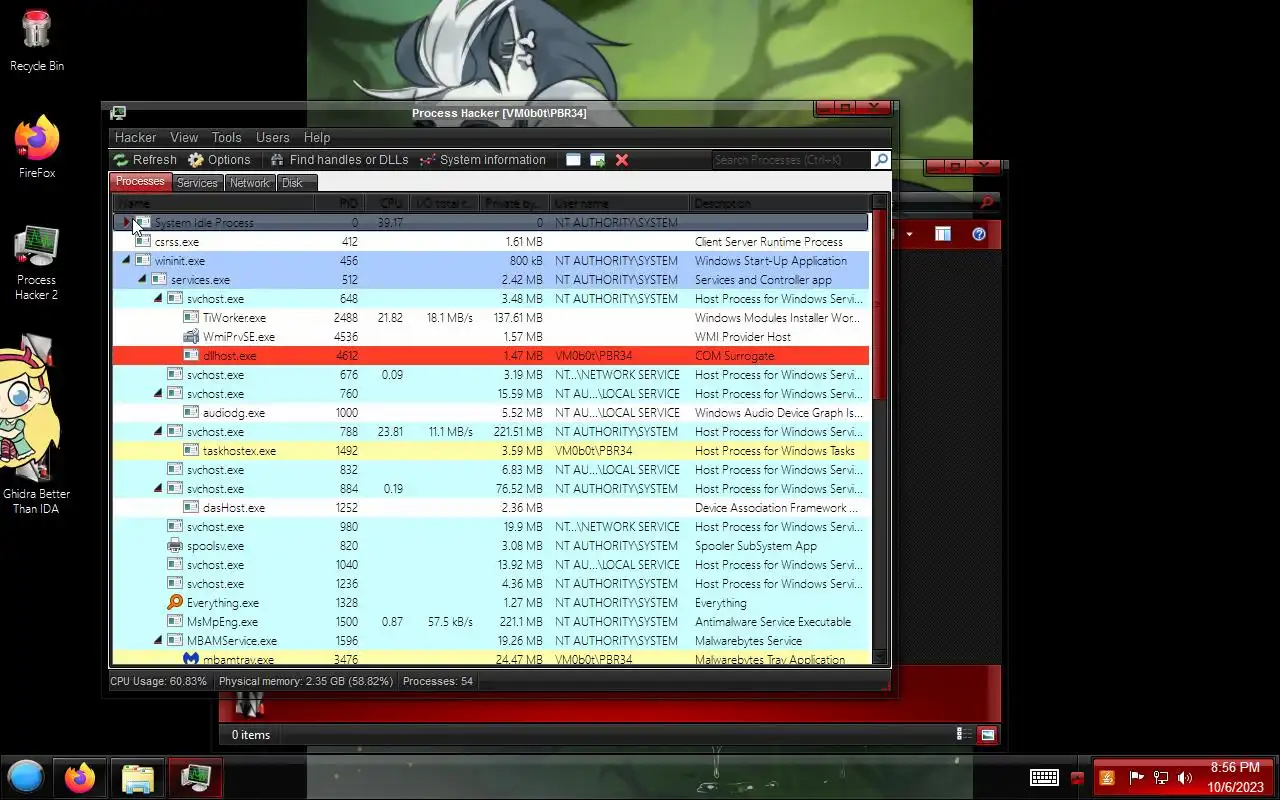This screenshot has height=800, width=1280.
Task: Click the WmiPrvSE.exe process icon
Action: point(191,337)
